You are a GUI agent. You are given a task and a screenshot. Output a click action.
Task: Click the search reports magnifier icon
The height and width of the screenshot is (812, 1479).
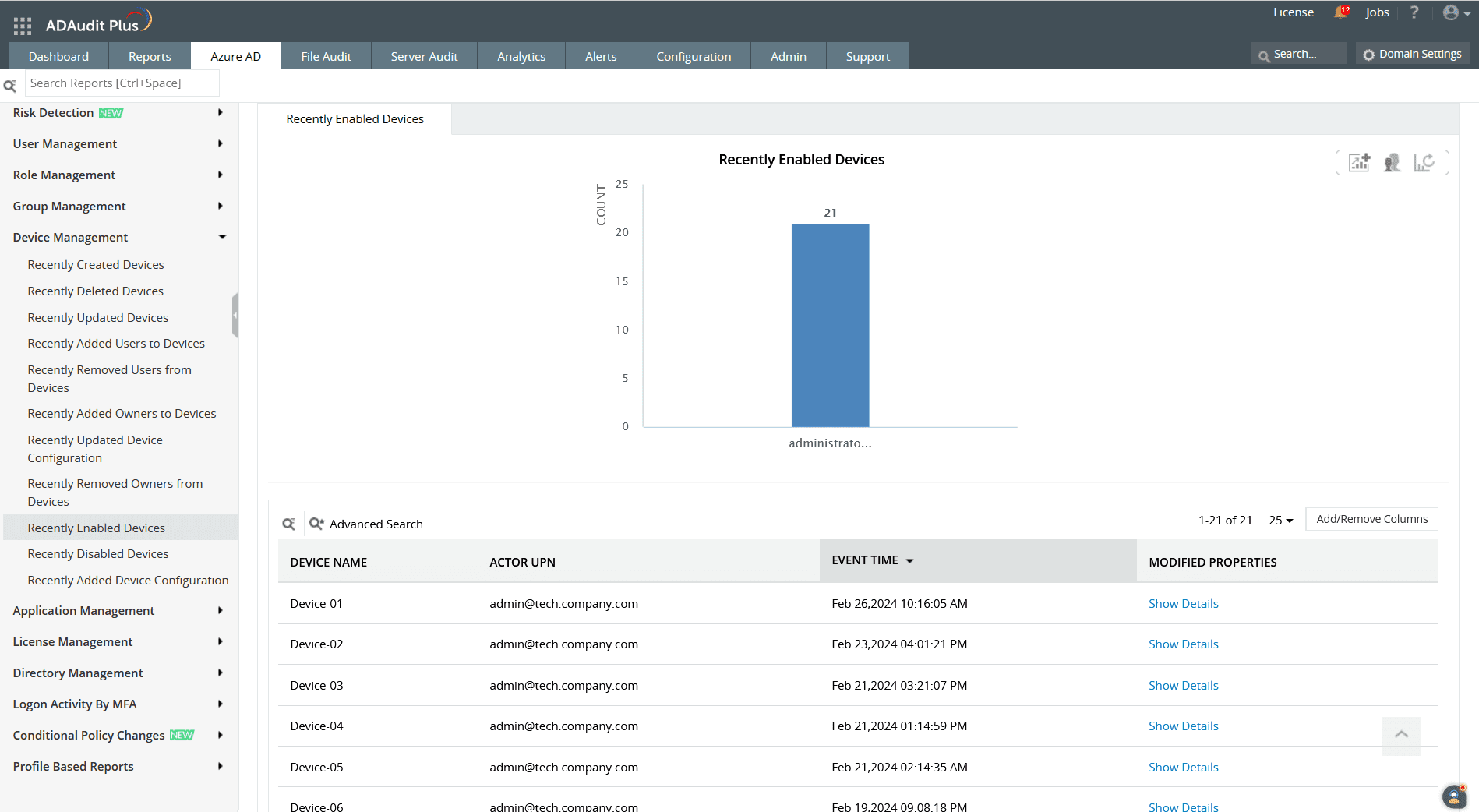click(10, 85)
